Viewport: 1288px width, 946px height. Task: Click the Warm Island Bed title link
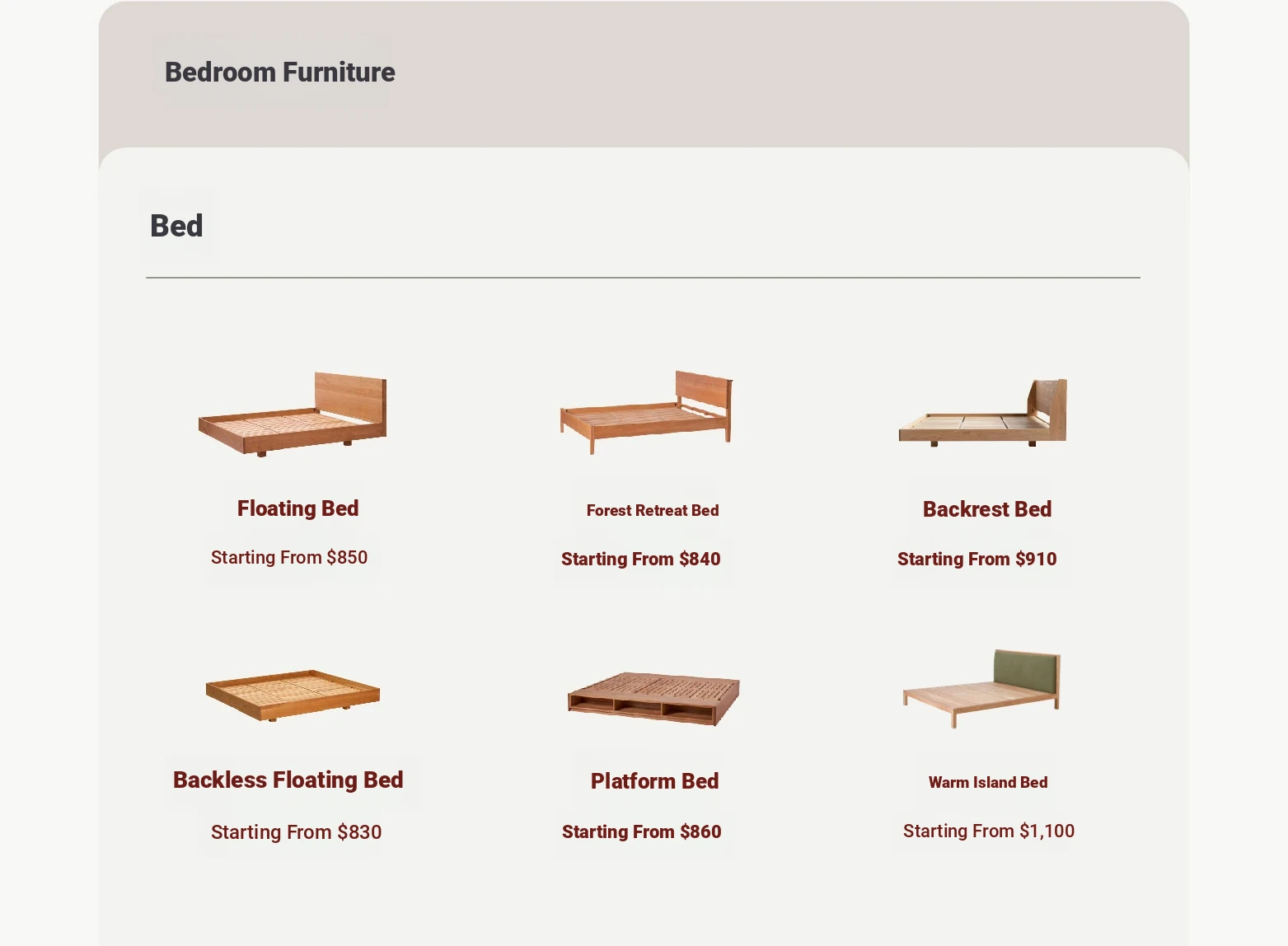pos(988,782)
